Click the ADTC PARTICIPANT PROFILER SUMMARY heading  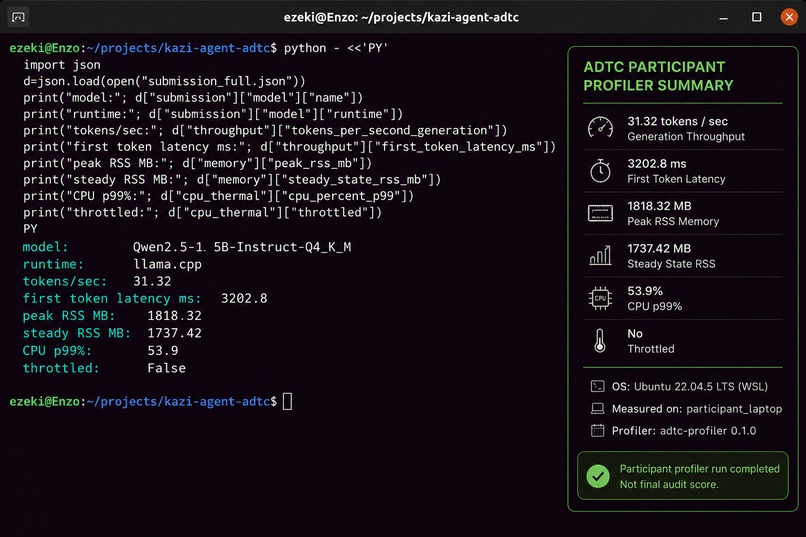coord(658,76)
